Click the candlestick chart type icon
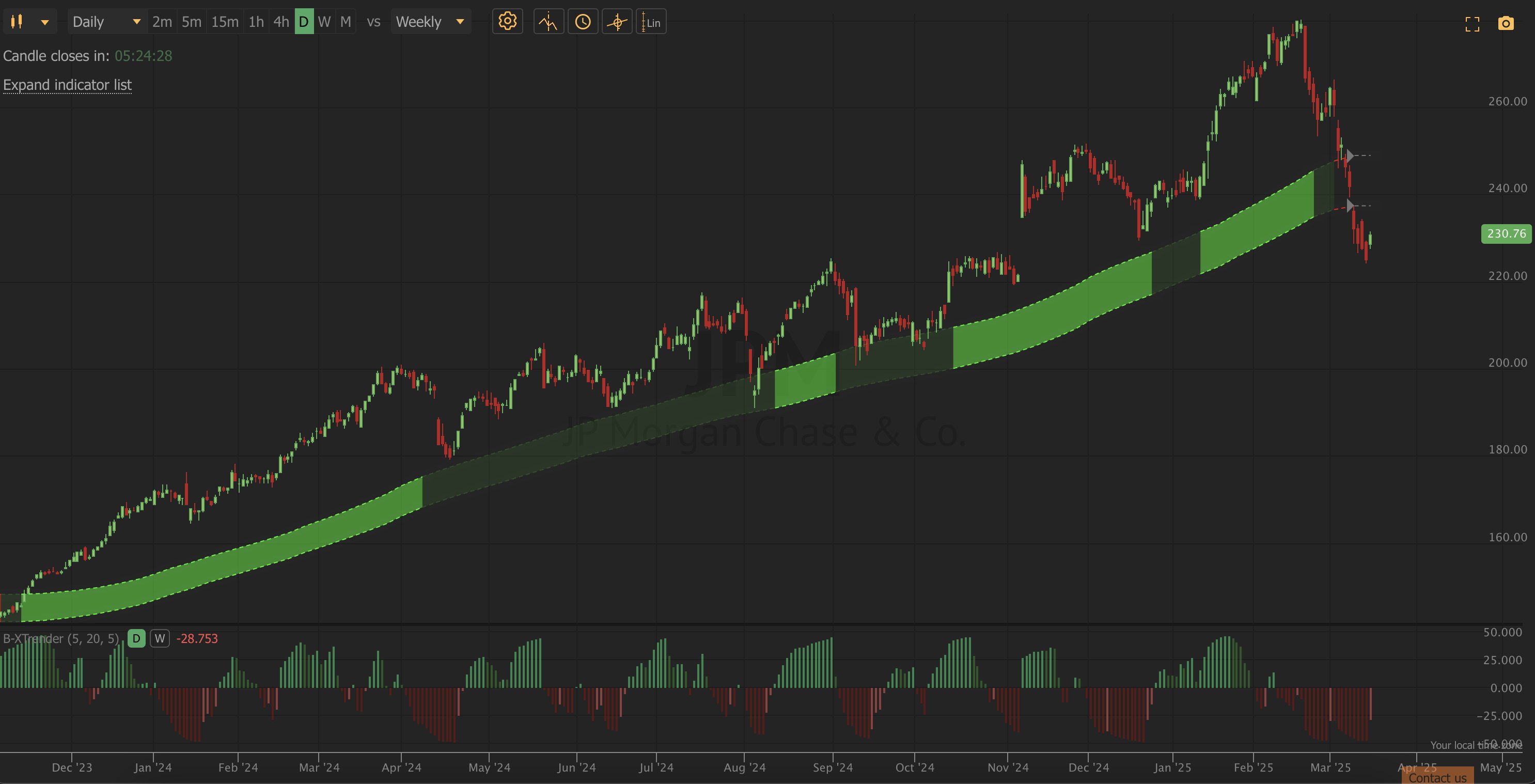This screenshot has width=1535, height=784. coord(17,22)
